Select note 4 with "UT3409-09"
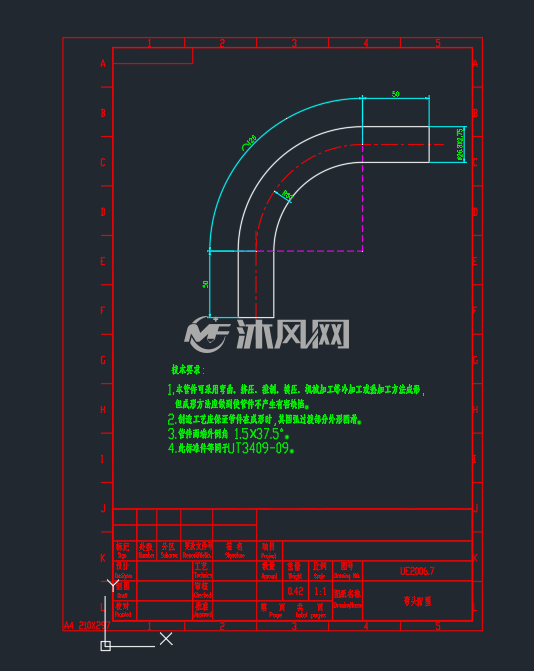Viewport: 534px width, 671px height. [x=231, y=448]
